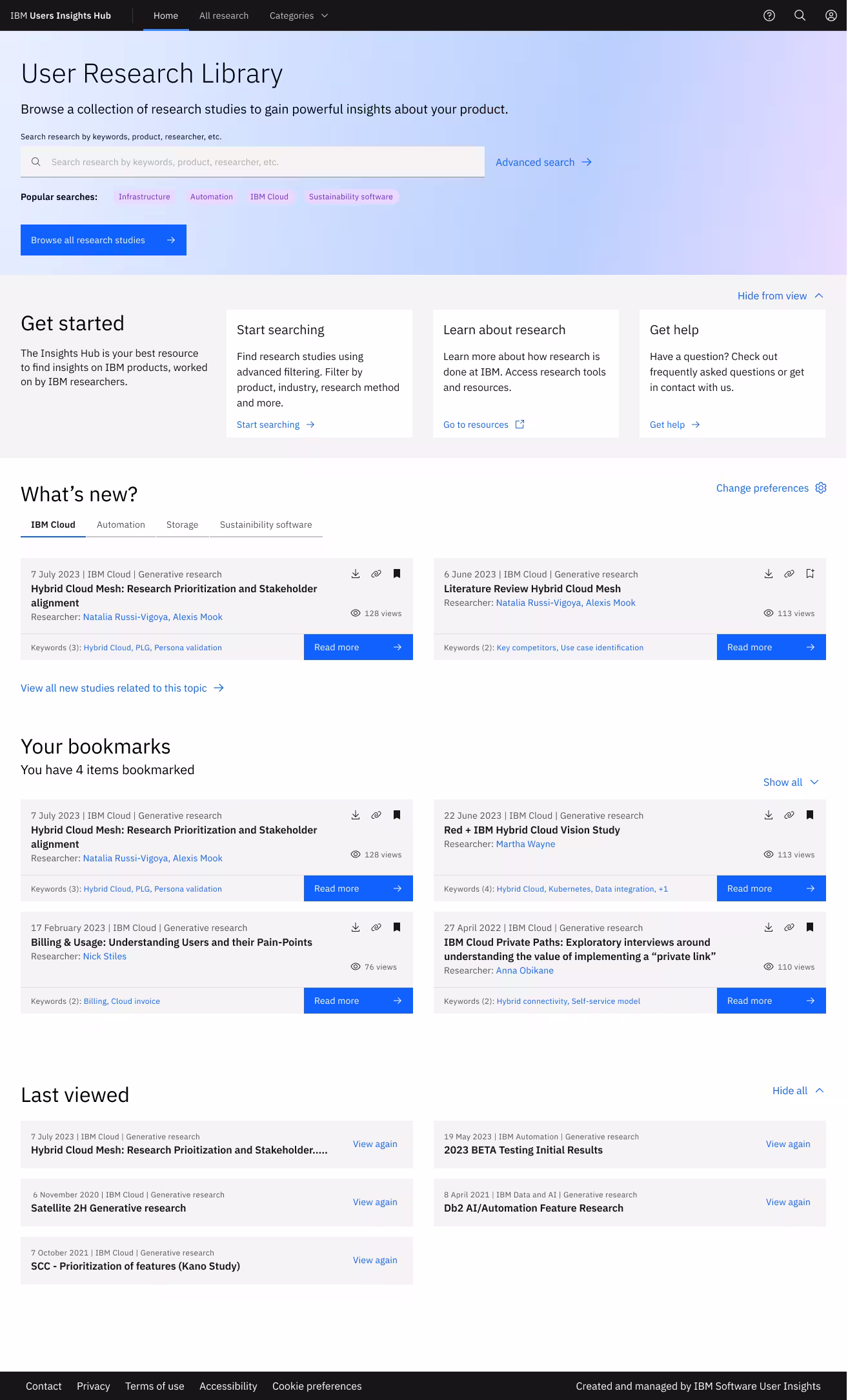Expand bookmarks with Show all
Viewport: 848px width, 1400px height.
tap(791, 782)
